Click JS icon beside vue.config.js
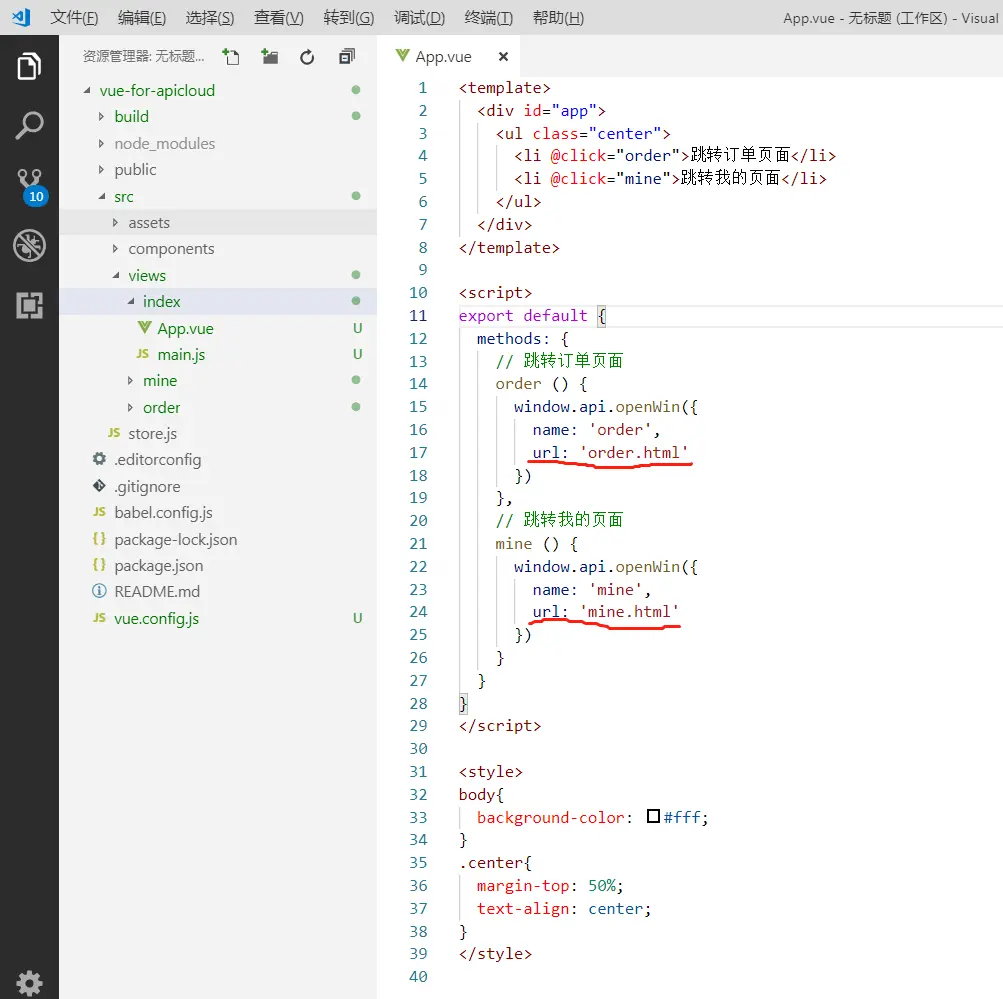The height and width of the screenshot is (999, 1003). tap(99, 617)
